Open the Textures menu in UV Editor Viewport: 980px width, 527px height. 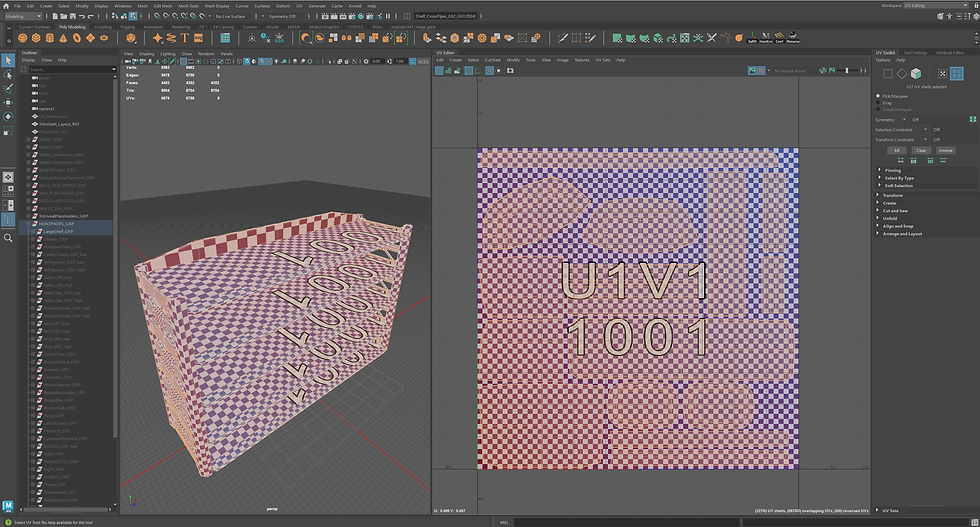point(582,60)
